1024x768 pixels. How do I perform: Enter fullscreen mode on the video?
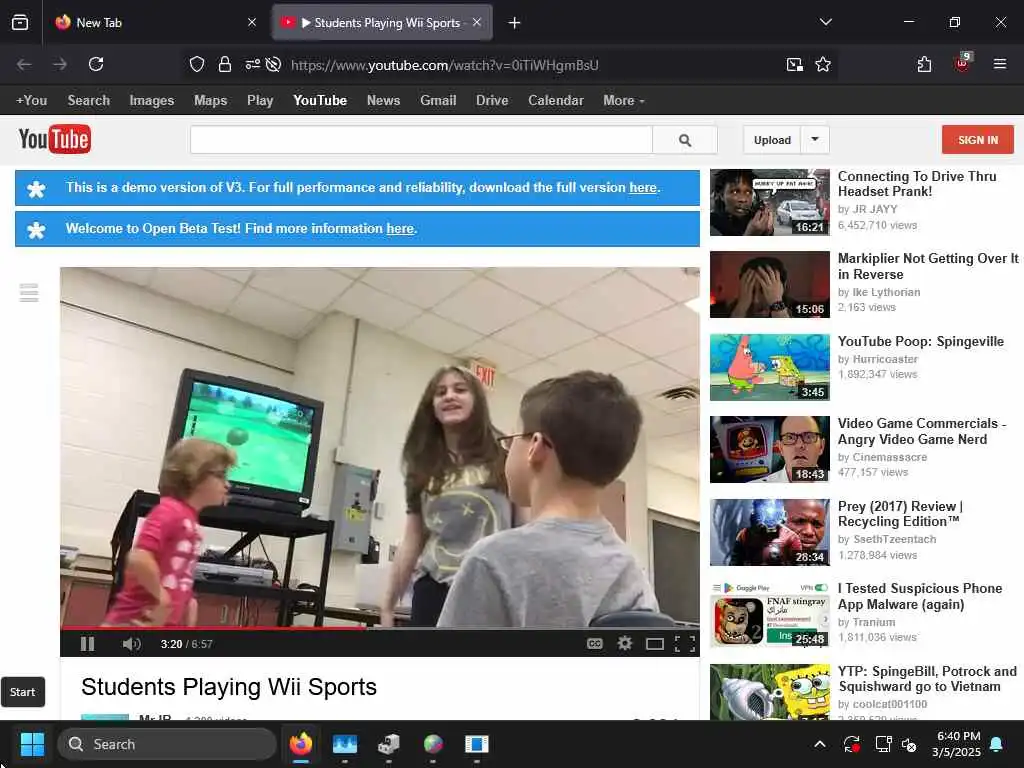[684, 645]
